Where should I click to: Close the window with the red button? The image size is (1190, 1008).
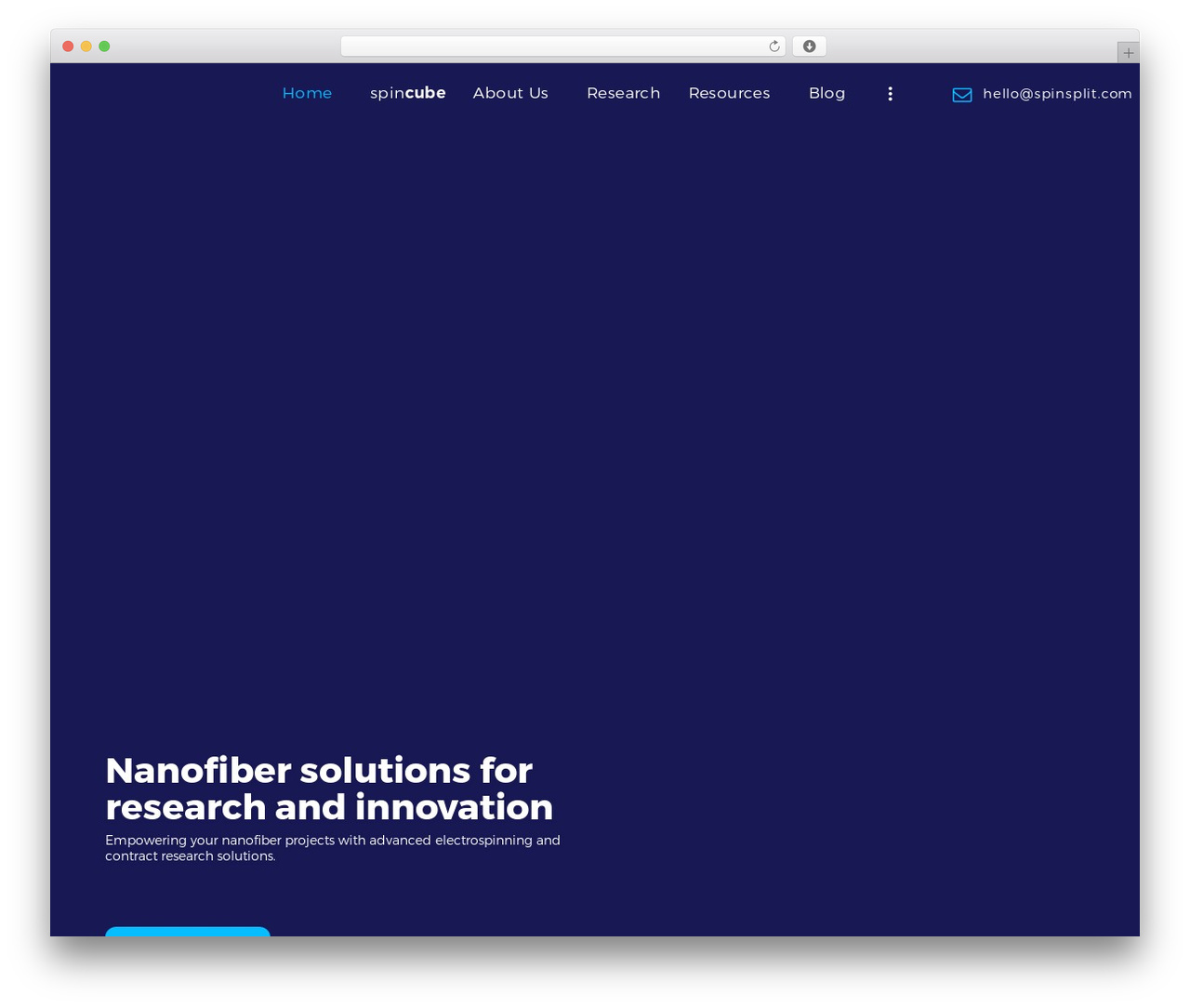[68, 46]
